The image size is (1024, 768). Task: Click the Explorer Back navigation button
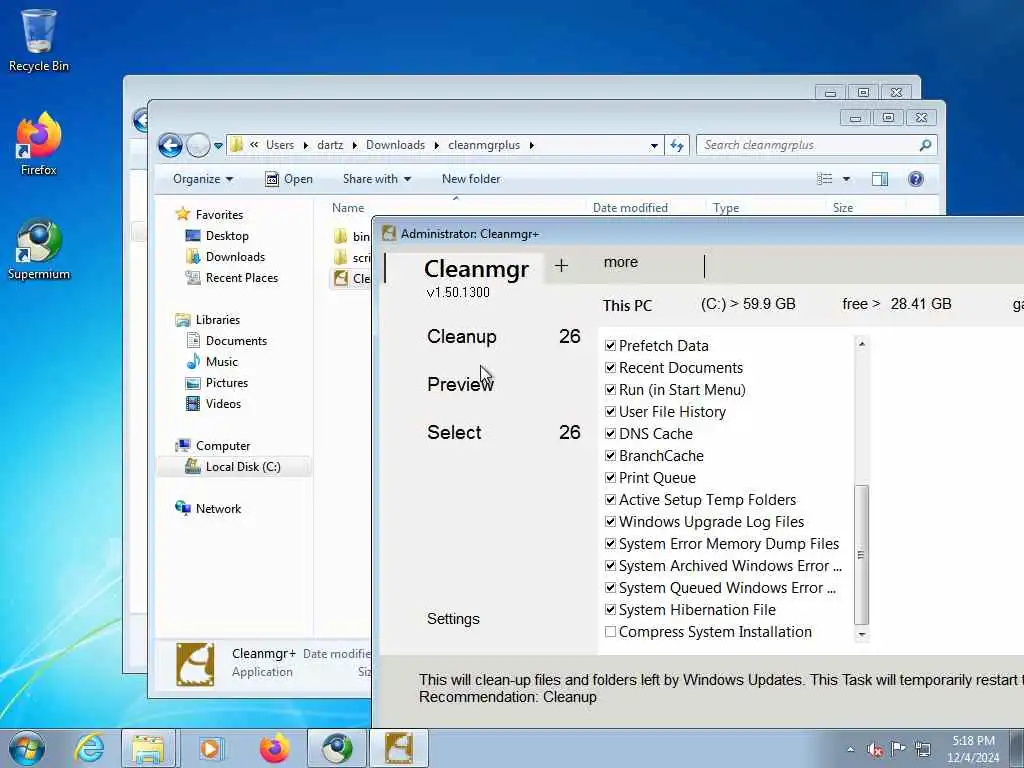[170, 145]
